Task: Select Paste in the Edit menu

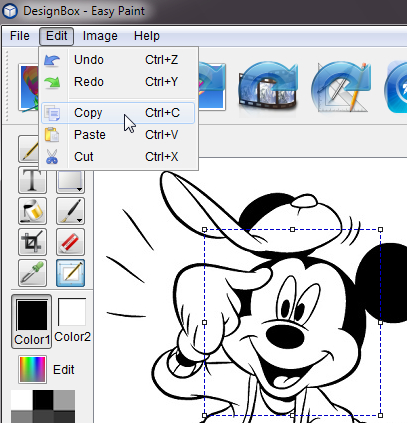Action: 118,135
